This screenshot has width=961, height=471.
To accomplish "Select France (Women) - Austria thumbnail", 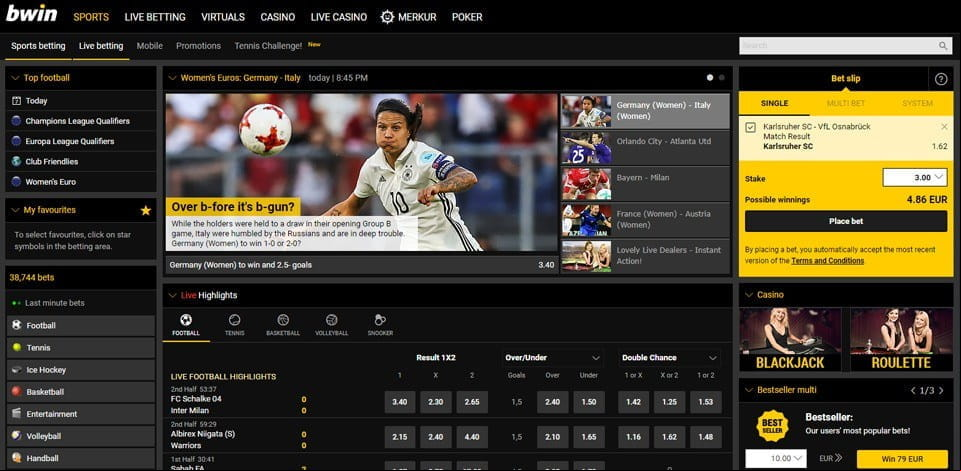I will pos(587,220).
